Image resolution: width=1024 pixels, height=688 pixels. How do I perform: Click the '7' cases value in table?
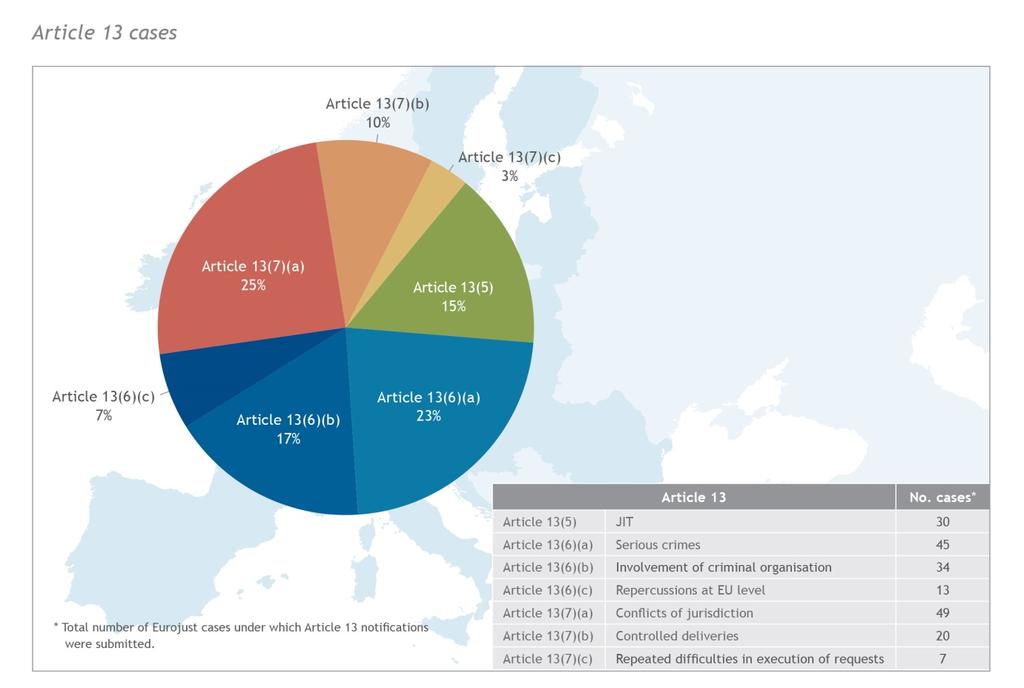942,659
